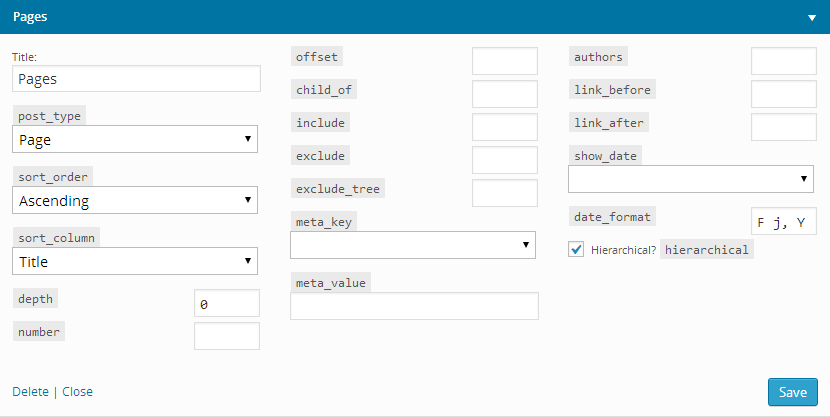Uncheck the Hierarchical checkbox
This screenshot has width=830, height=417.
point(576,249)
